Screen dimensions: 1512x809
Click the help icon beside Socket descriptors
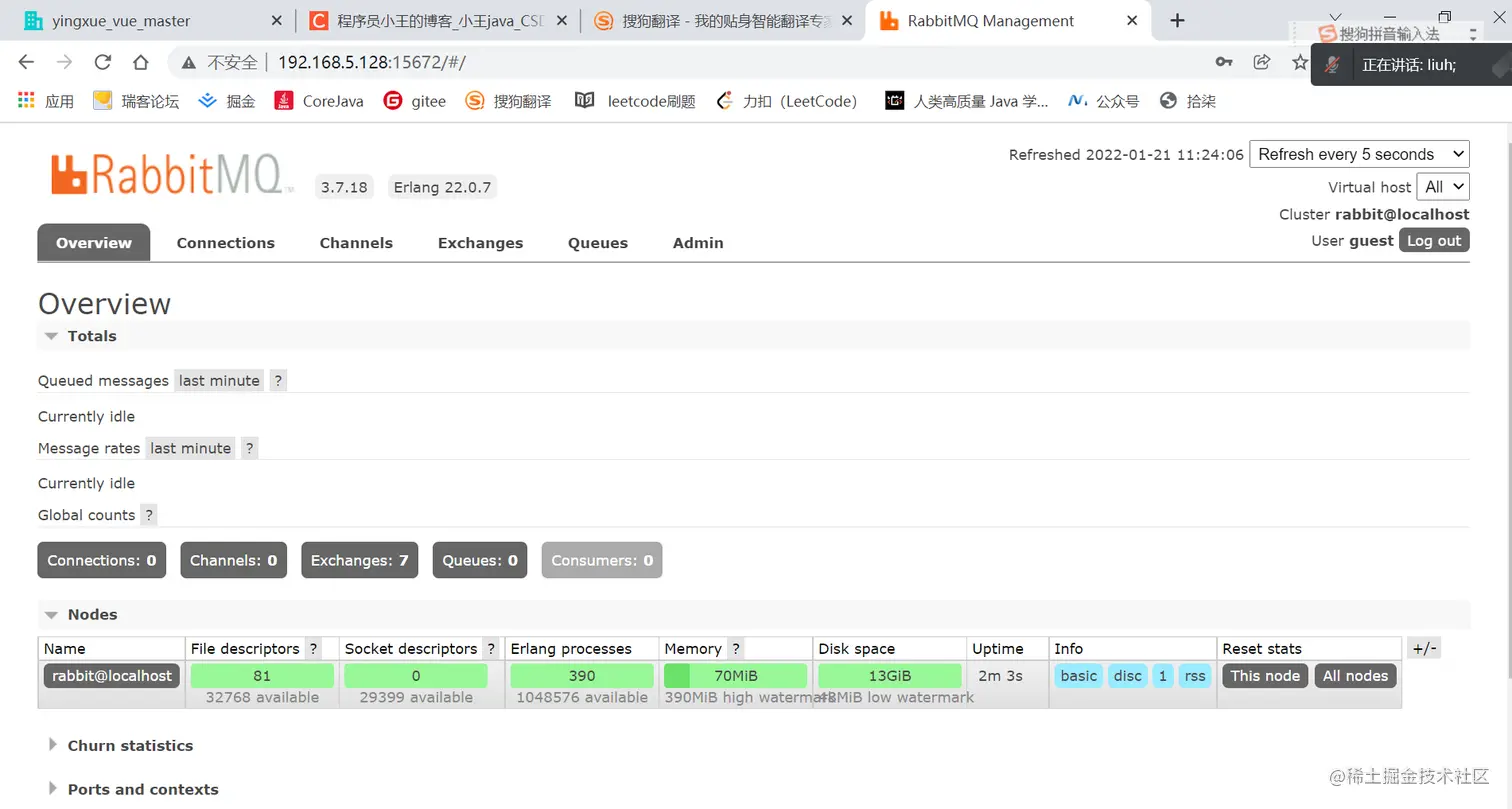coord(491,648)
